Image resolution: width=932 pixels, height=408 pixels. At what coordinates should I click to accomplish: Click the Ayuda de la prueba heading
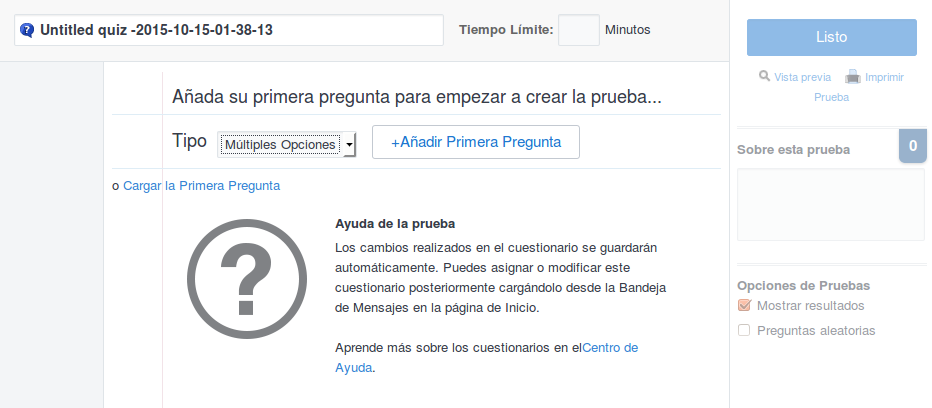(x=395, y=223)
